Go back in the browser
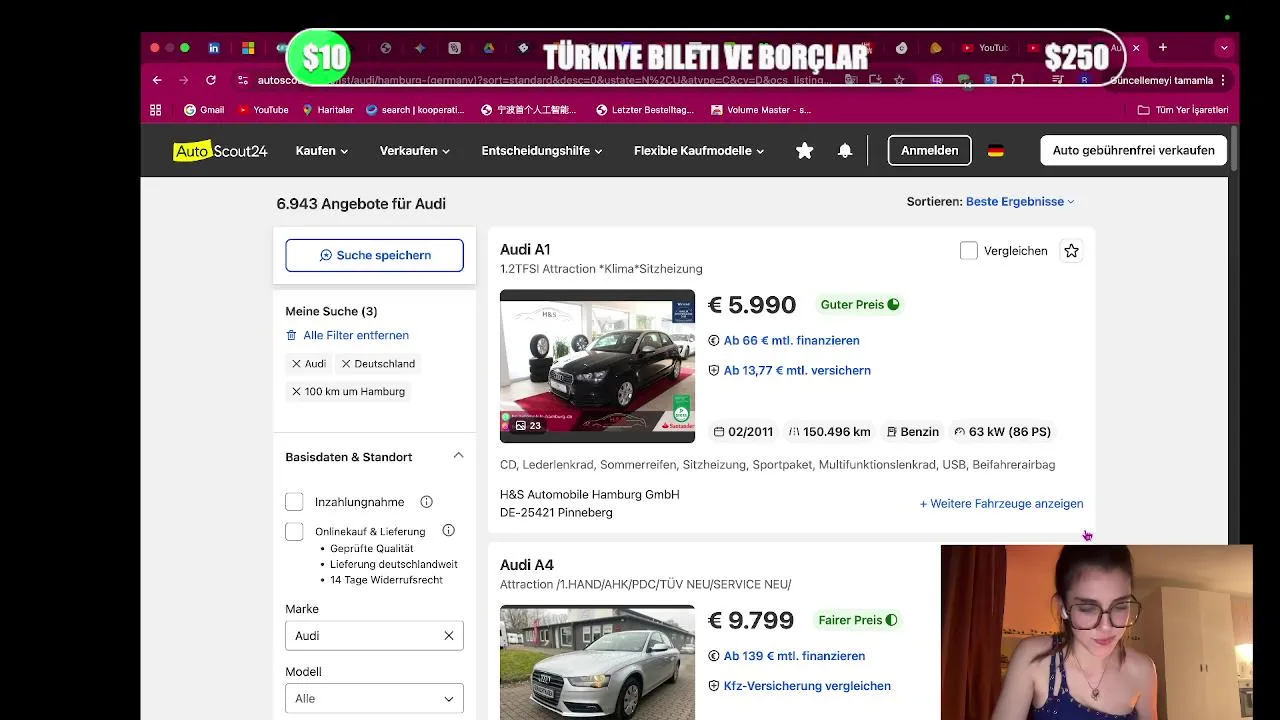 [157, 80]
